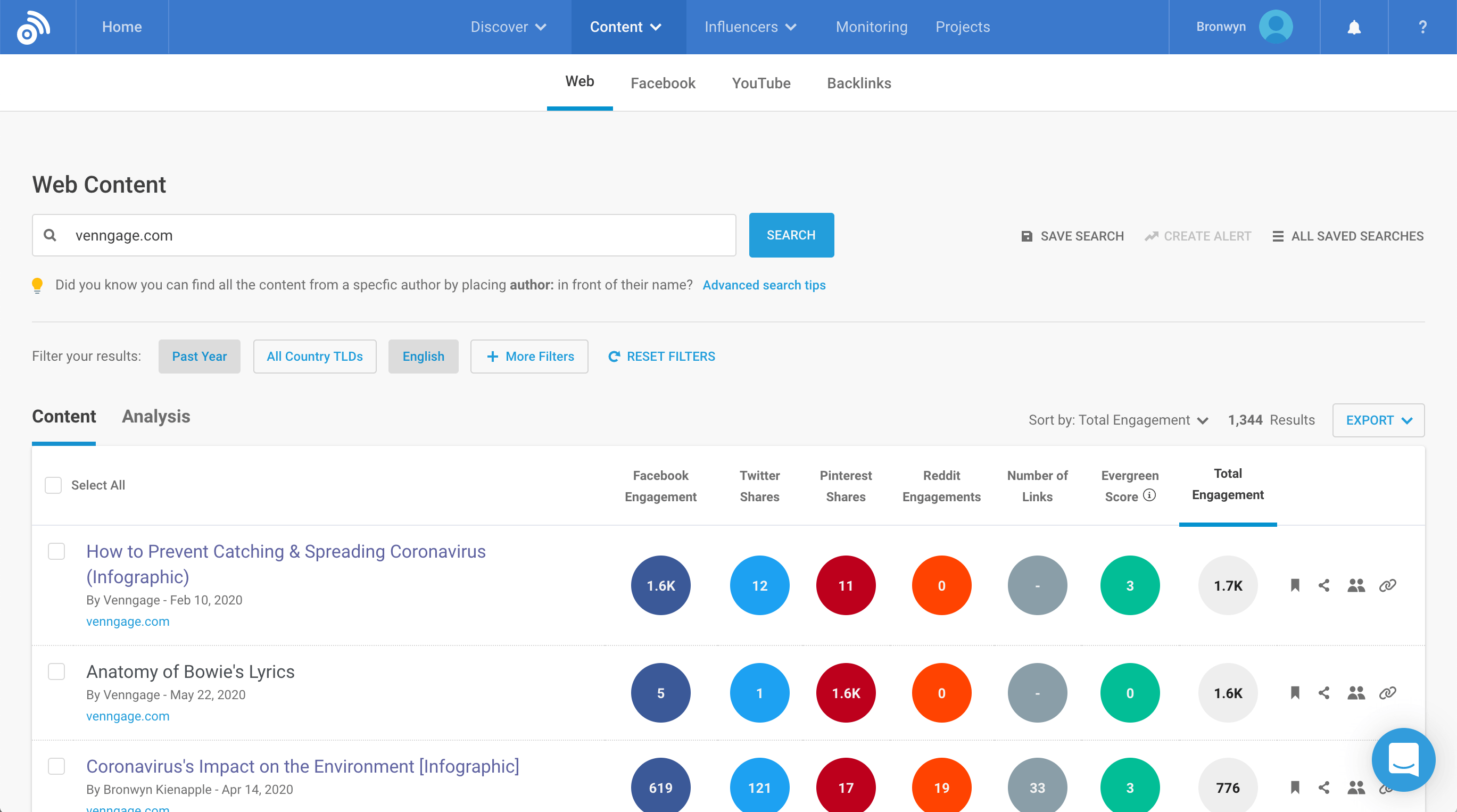Share the Coronavirus's Impact on Environment article
This screenshot has width=1457, height=812.
click(x=1323, y=787)
